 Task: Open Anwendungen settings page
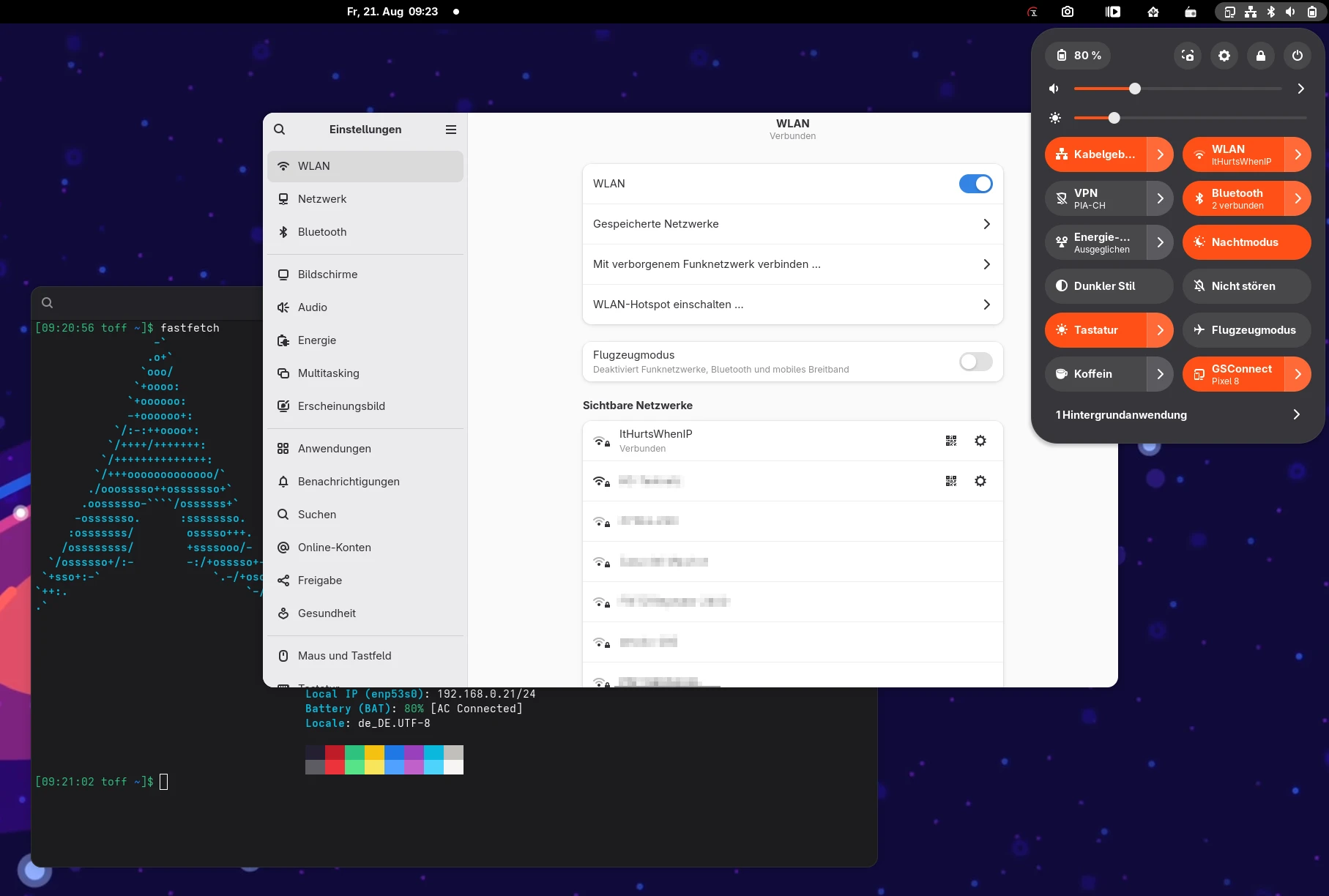click(x=365, y=449)
